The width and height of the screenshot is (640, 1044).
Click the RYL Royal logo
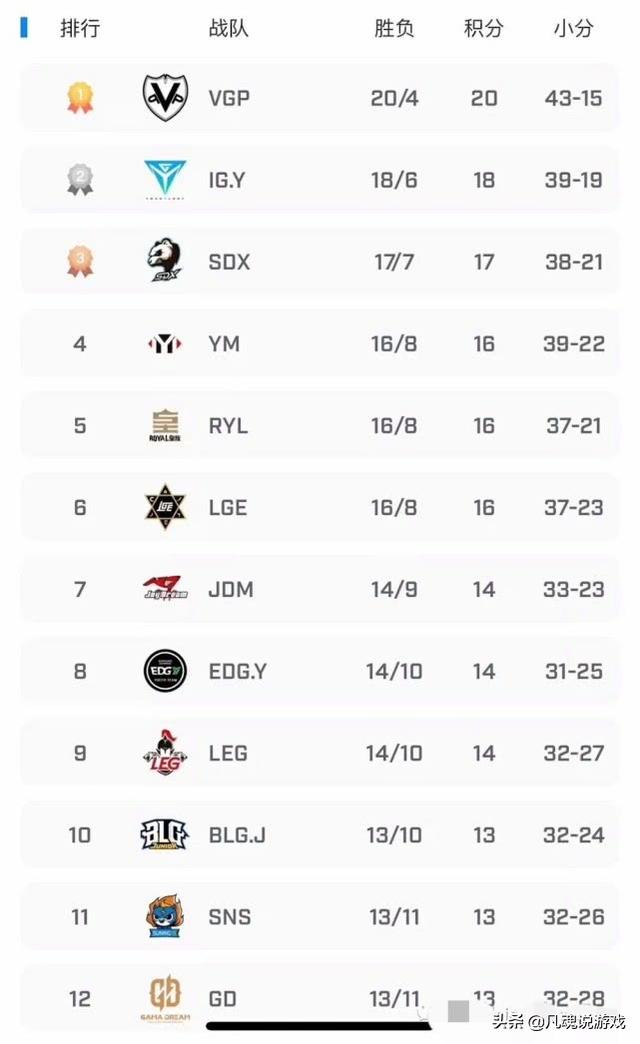tap(165, 427)
